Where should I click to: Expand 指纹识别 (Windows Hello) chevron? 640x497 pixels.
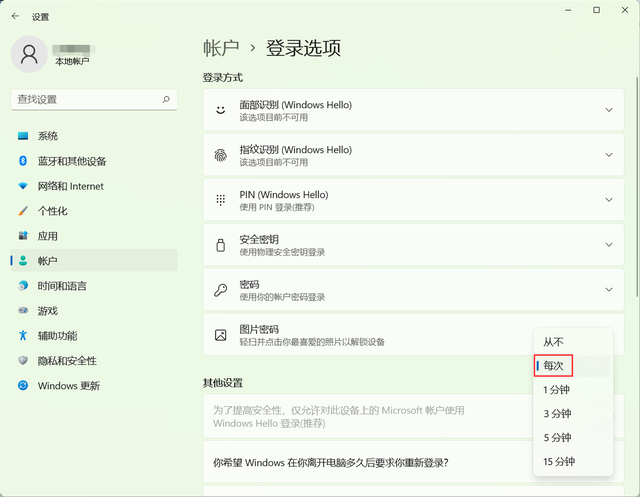[609, 155]
